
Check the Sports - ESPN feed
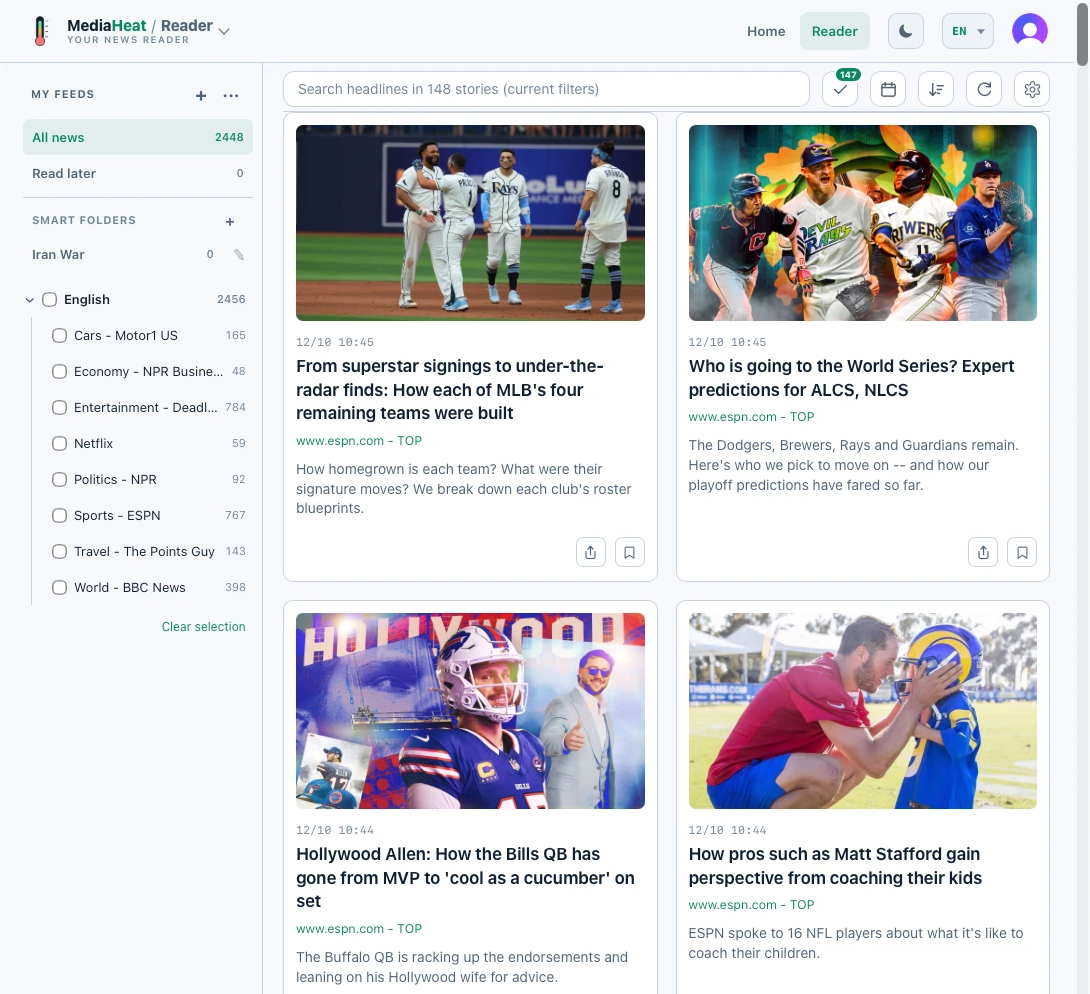59,516
